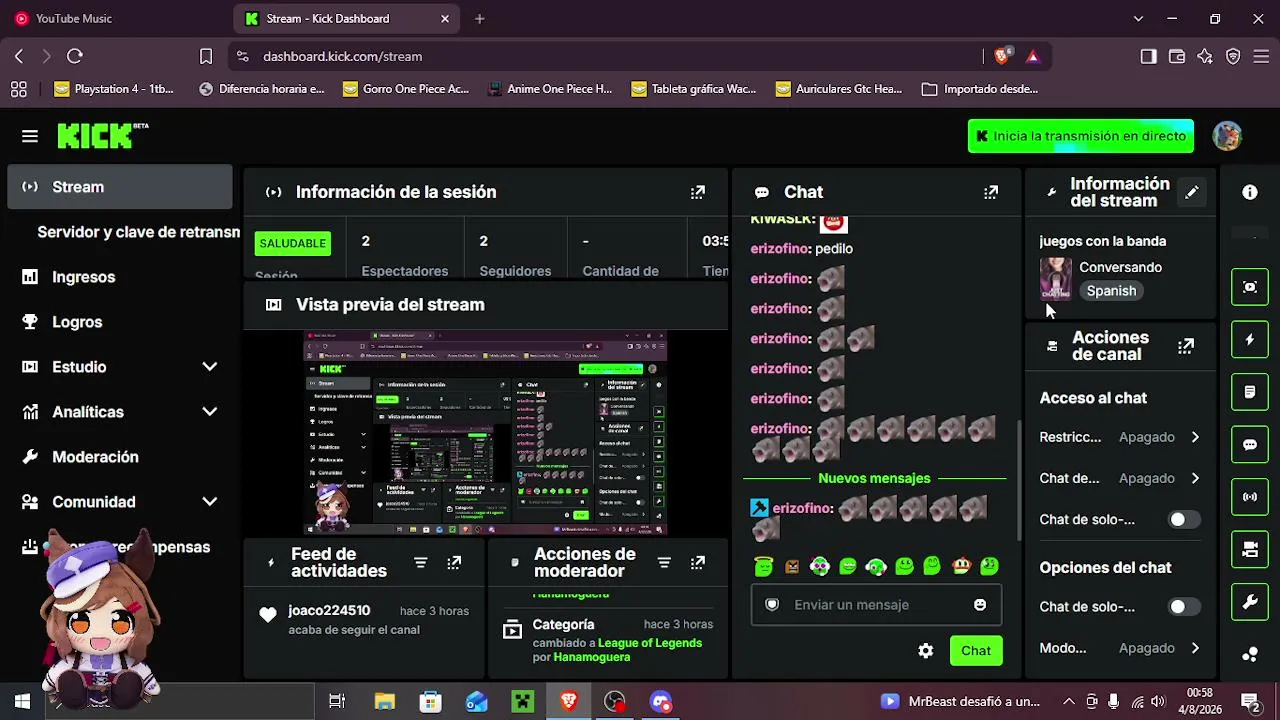
Task: Open the Brave Shields icon in address bar
Action: click(1002, 56)
